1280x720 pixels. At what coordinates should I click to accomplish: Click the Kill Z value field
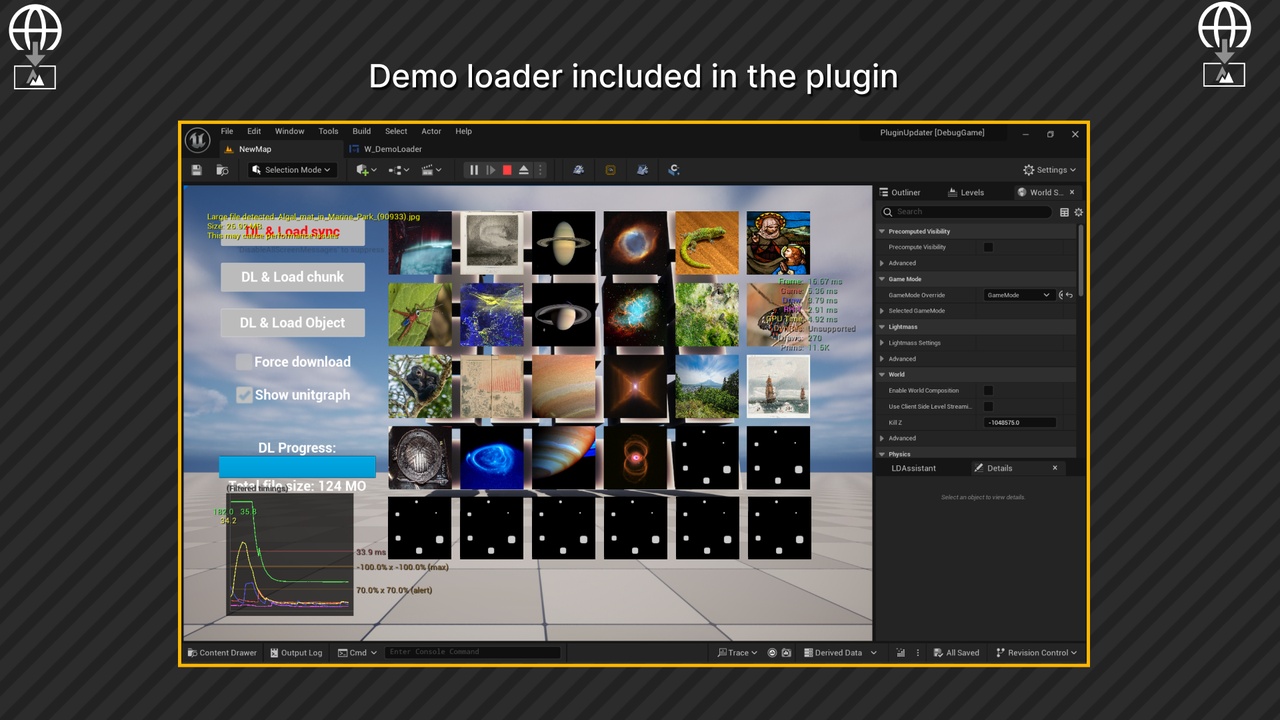pyautogui.click(x=1019, y=423)
